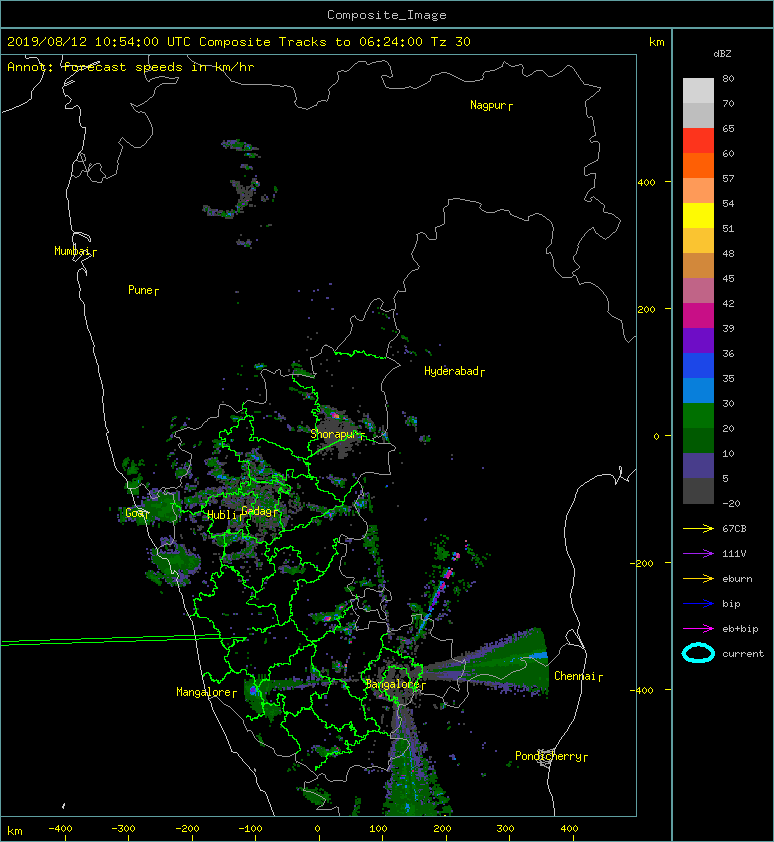The image size is (774, 842).
Task: Click the dBZ legend heading
Action: [x=722, y=54]
